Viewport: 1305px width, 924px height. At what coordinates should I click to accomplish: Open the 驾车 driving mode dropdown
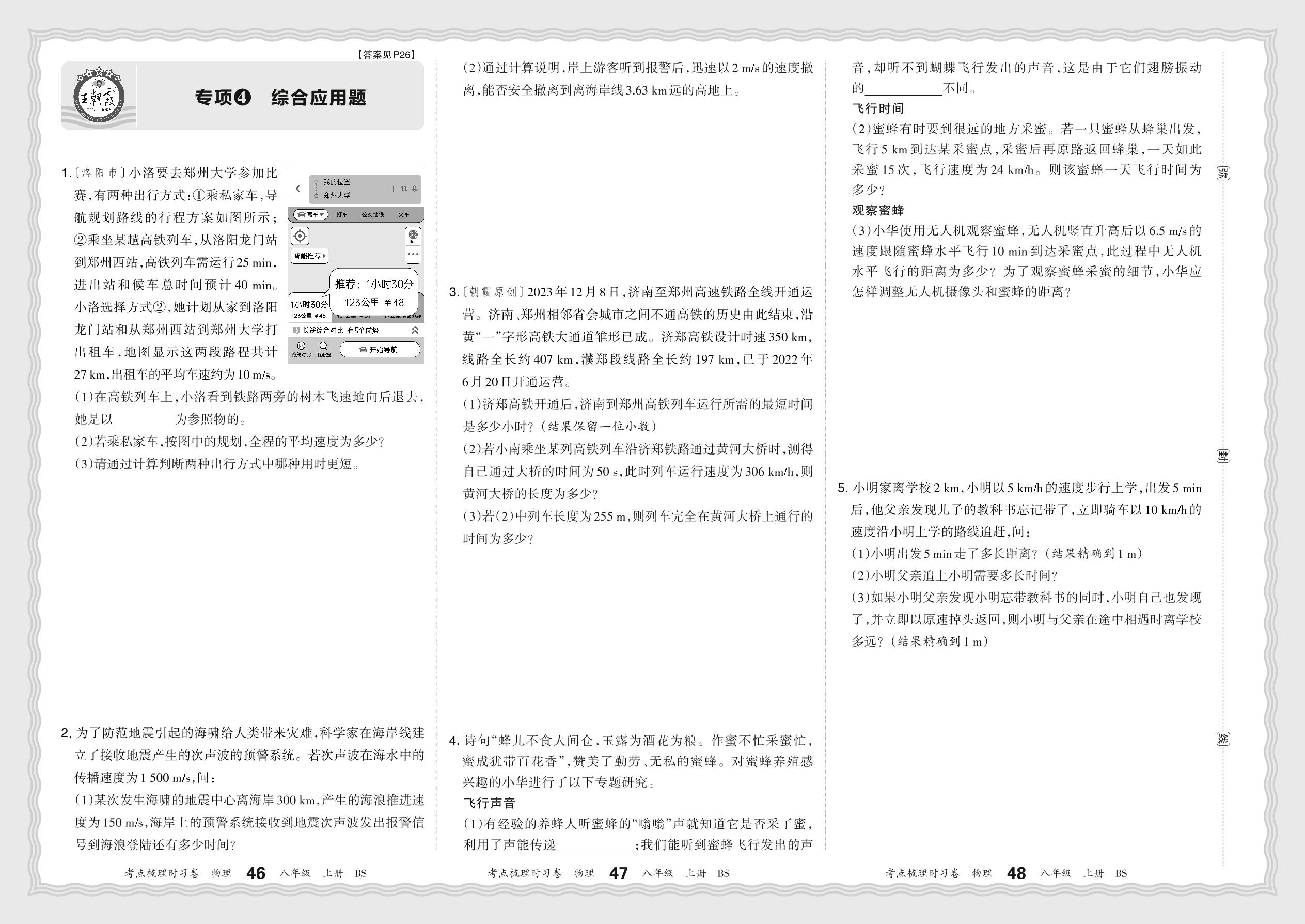310,215
